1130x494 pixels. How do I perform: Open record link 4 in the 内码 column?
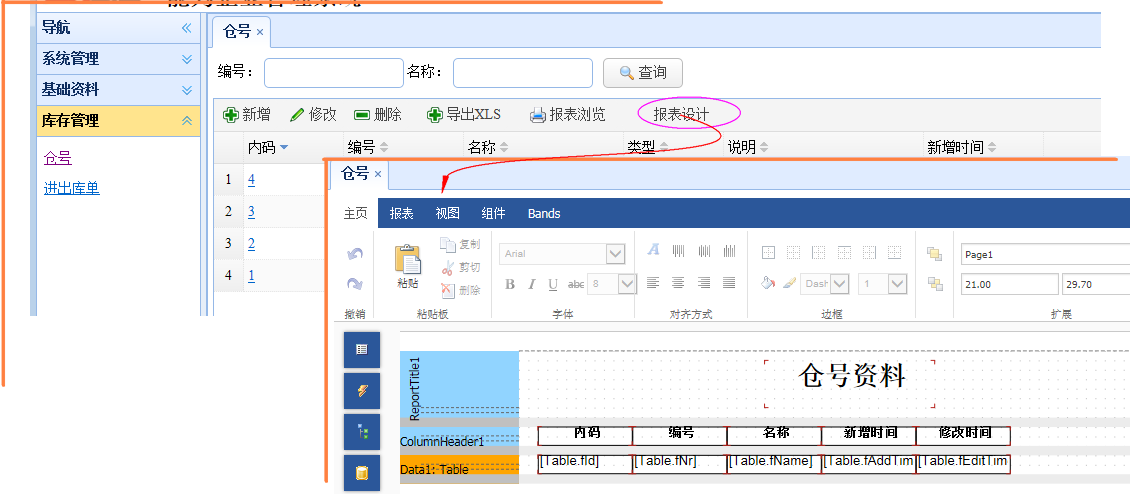point(251,180)
